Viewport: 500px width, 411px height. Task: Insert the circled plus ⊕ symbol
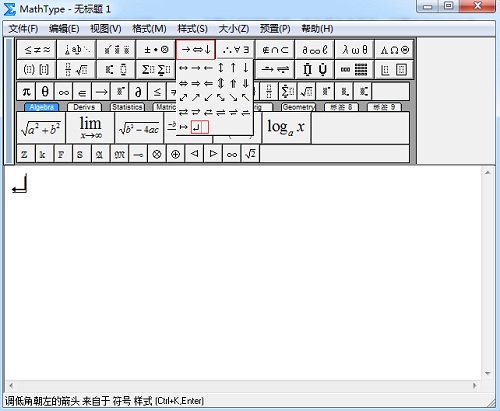pyautogui.click(x=176, y=154)
